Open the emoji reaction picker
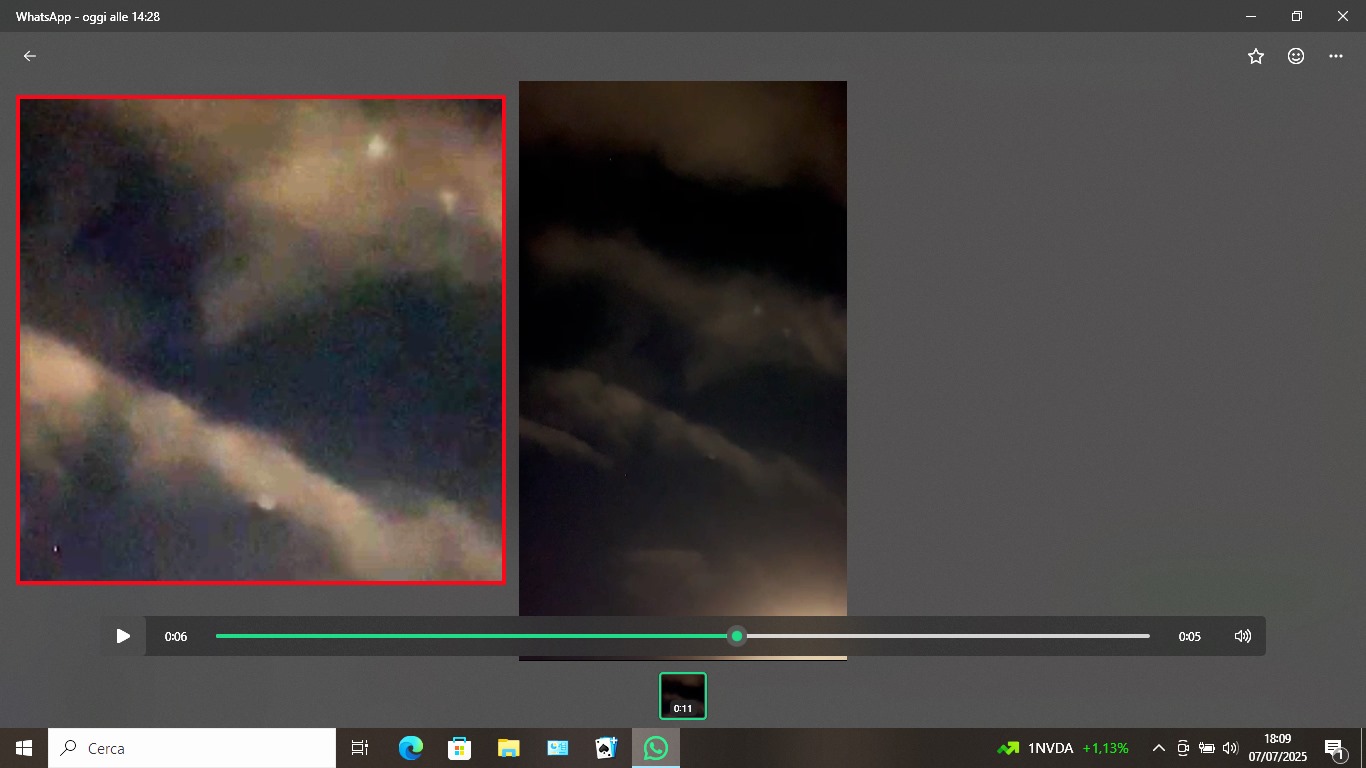This screenshot has width=1366, height=768. coord(1296,56)
